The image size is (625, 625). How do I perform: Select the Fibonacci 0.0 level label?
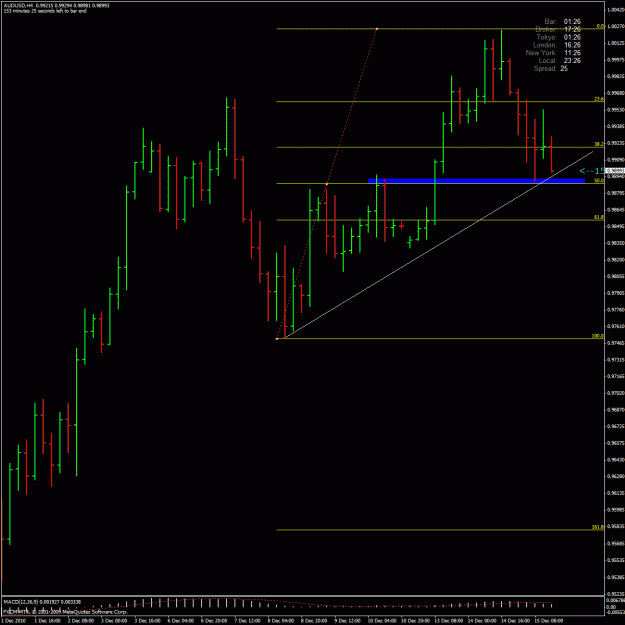tap(600, 26)
